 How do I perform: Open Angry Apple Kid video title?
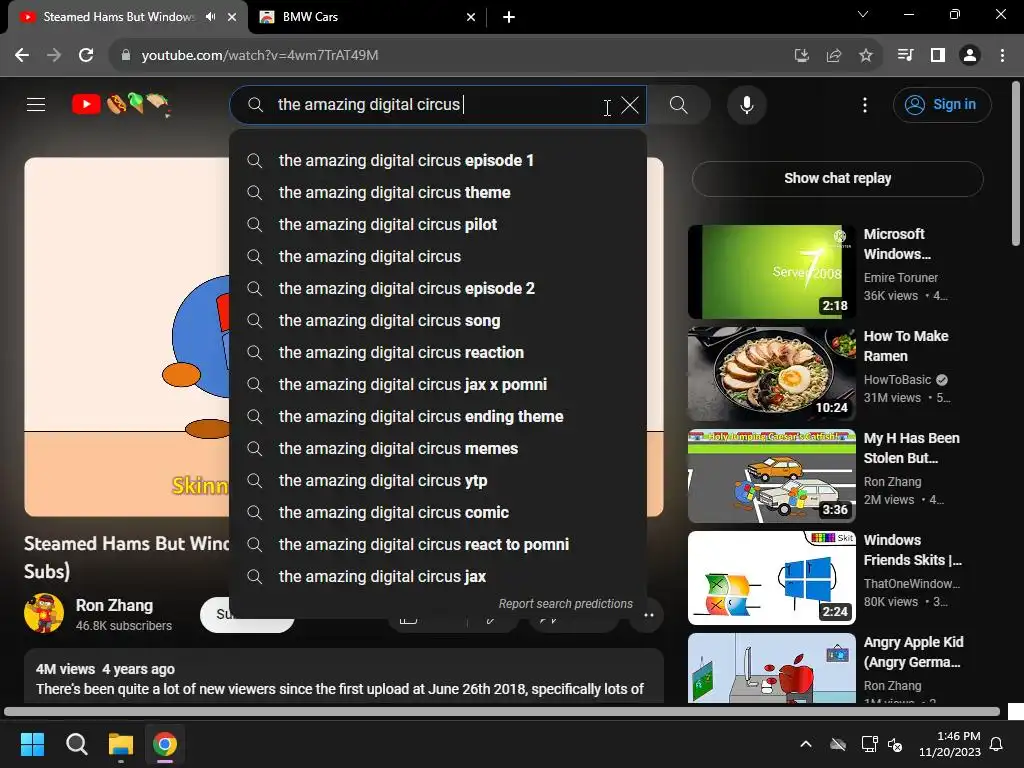click(913, 652)
